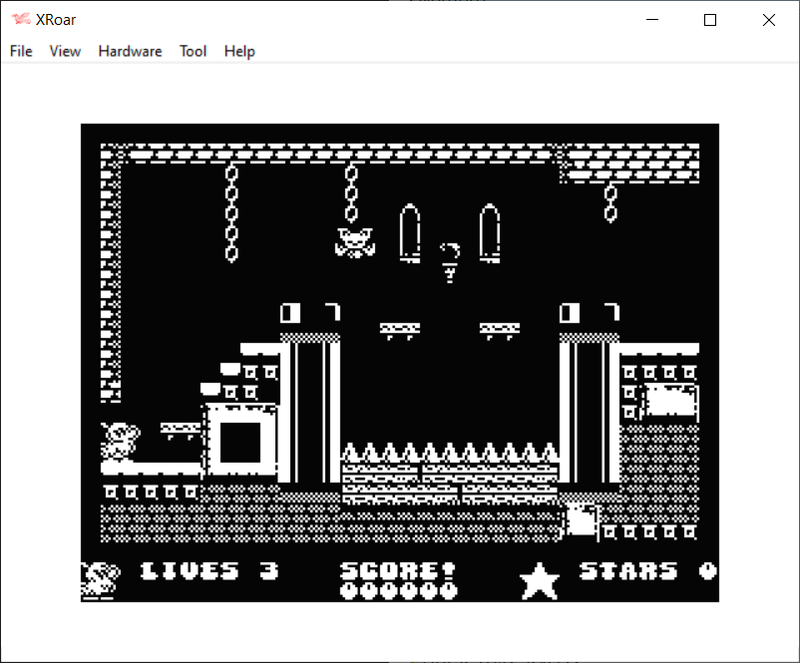Open the Tool menu
The width and height of the screenshot is (800, 663).
(x=193, y=51)
